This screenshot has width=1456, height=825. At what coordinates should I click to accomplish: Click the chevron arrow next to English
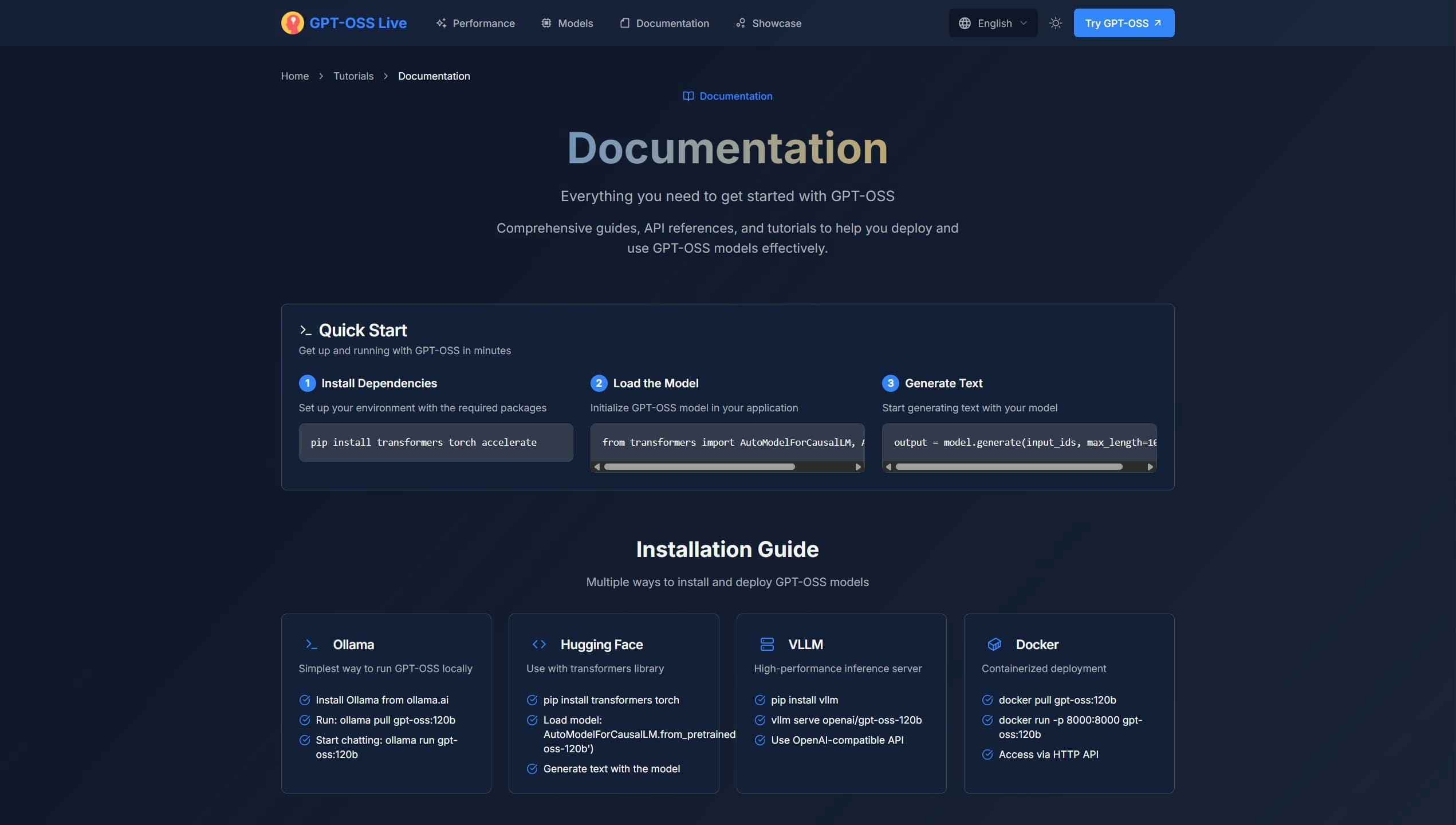point(1024,23)
